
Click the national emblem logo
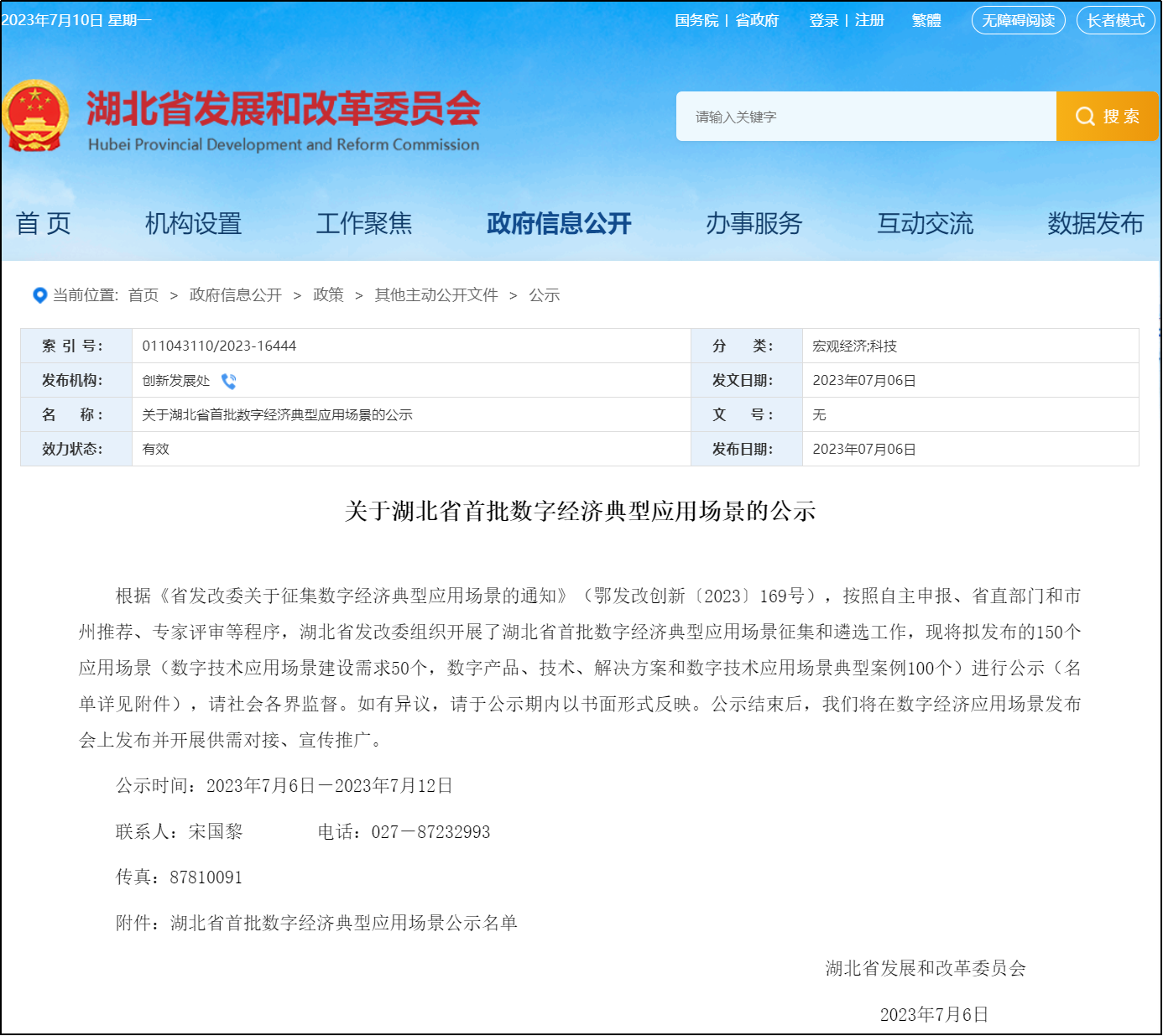(34, 115)
